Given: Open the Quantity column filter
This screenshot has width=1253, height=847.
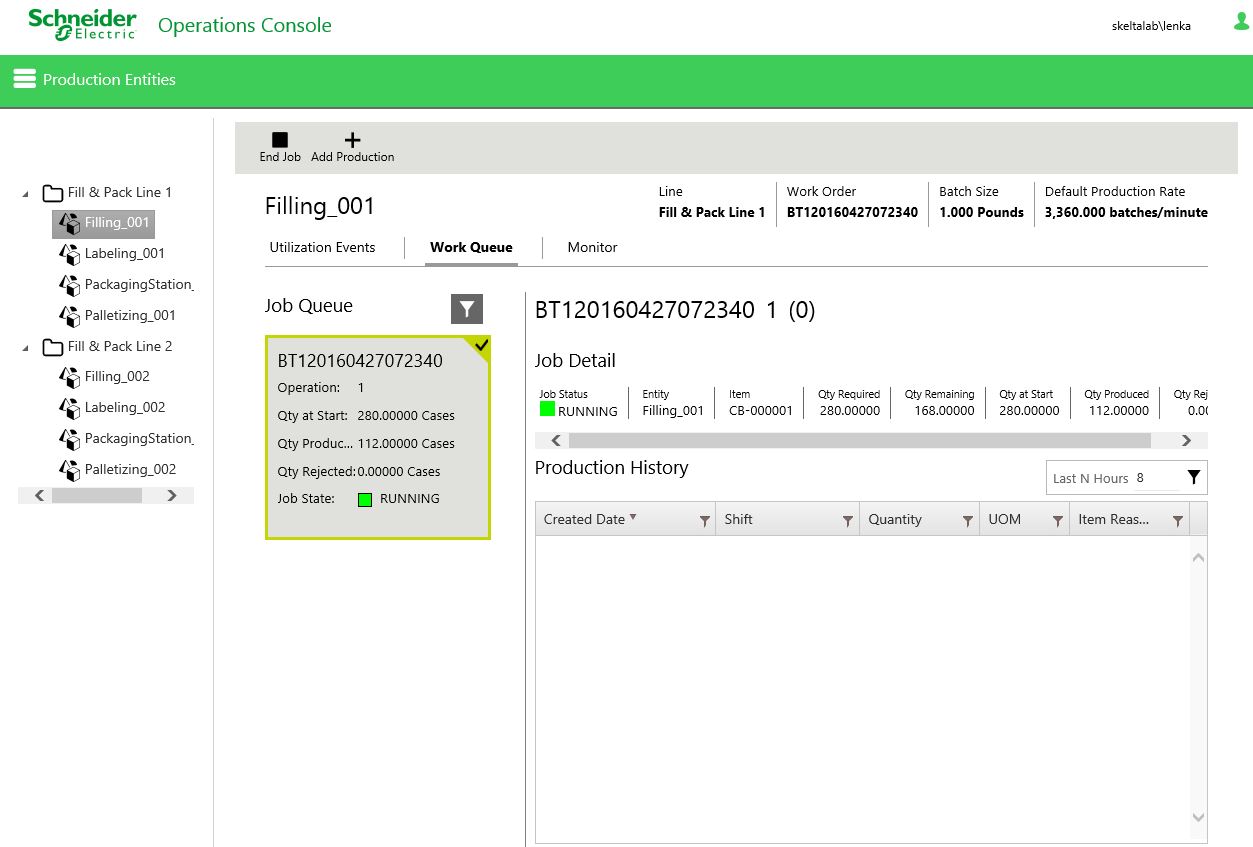Looking at the screenshot, I should coord(968,521).
